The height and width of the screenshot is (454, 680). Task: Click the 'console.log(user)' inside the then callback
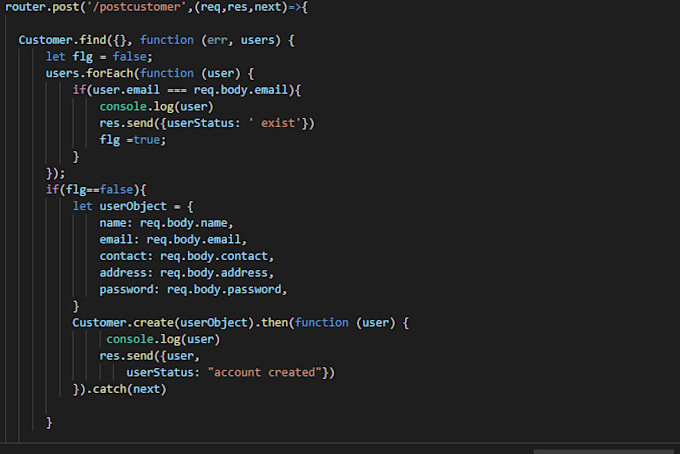coord(163,339)
